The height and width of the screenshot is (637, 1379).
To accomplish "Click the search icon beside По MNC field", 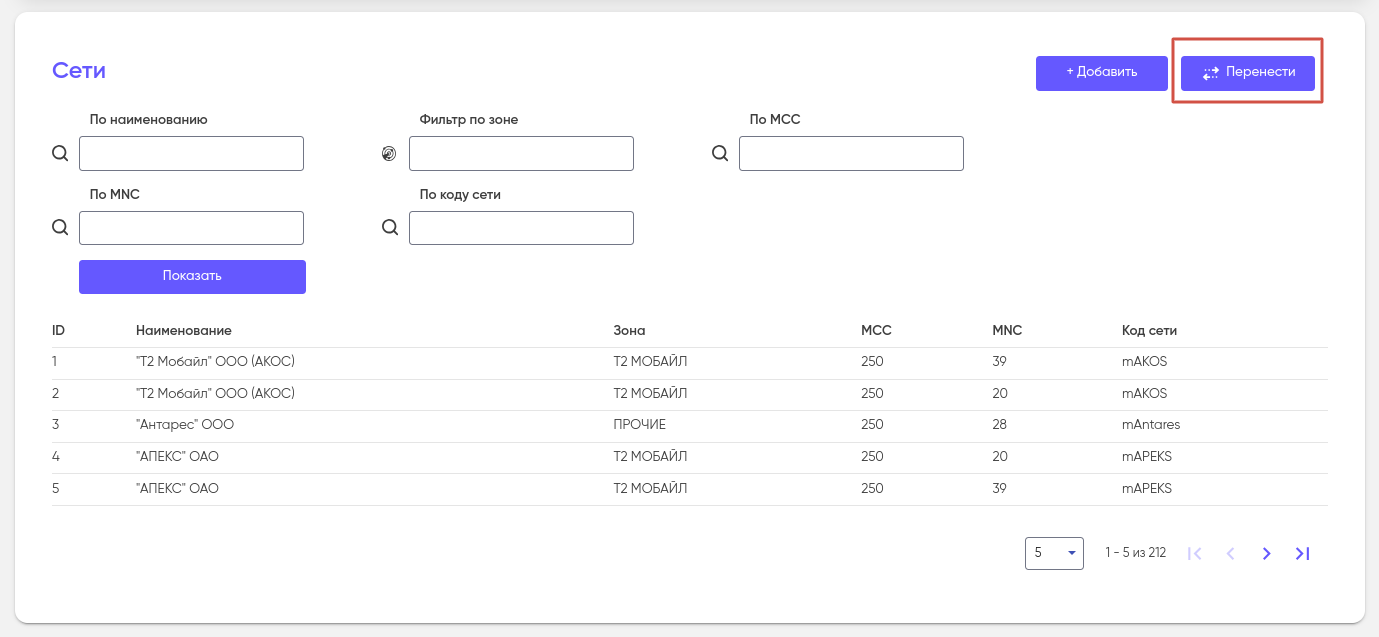I will click(60, 228).
